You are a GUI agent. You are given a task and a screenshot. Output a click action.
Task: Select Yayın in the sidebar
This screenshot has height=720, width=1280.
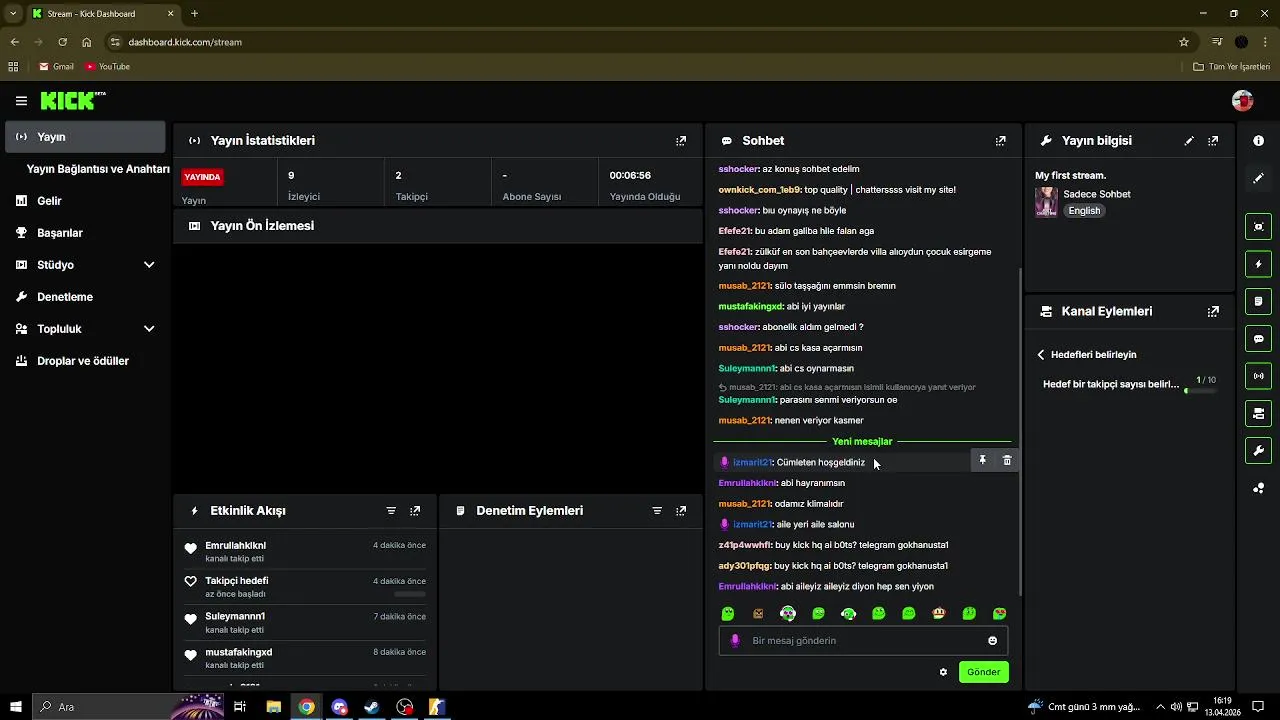point(85,137)
